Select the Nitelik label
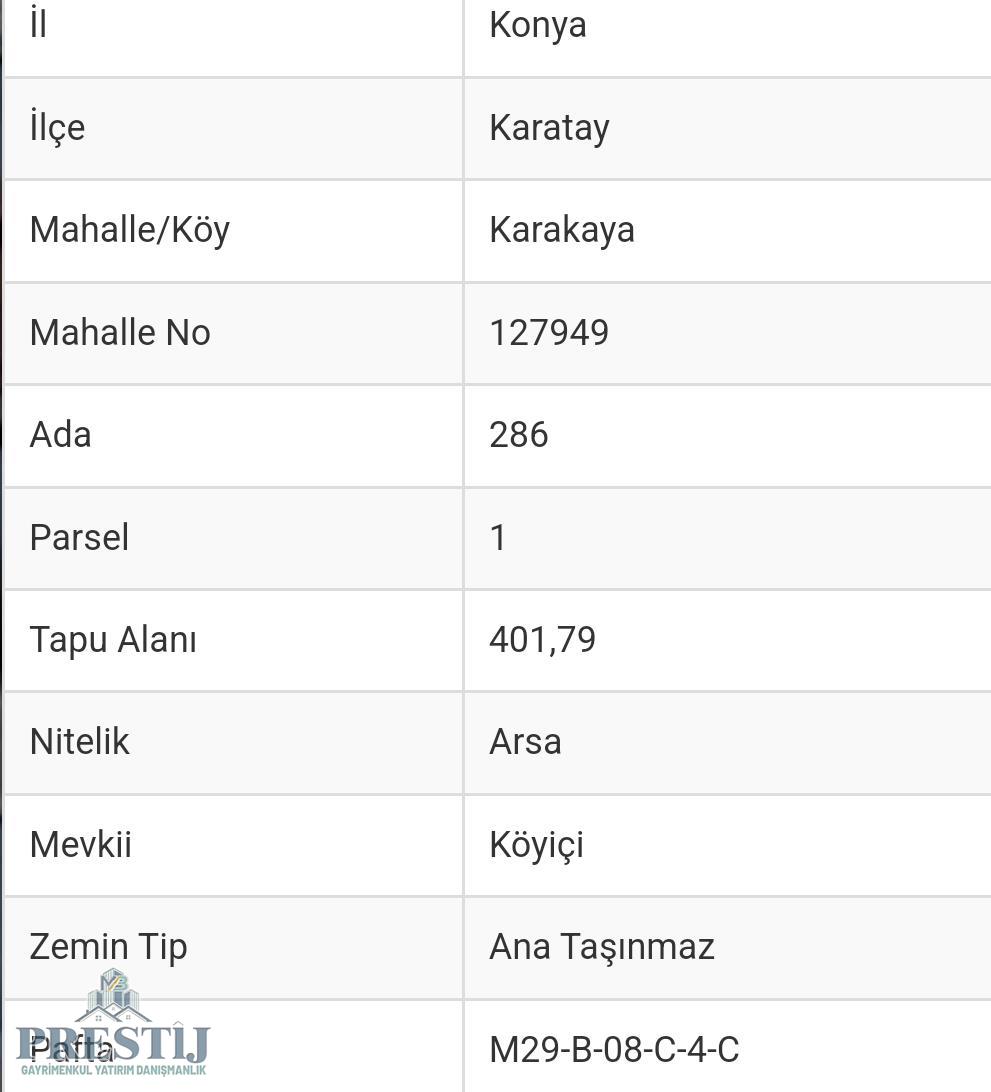Screen dimensions: 991x1092 click(79, 742)
